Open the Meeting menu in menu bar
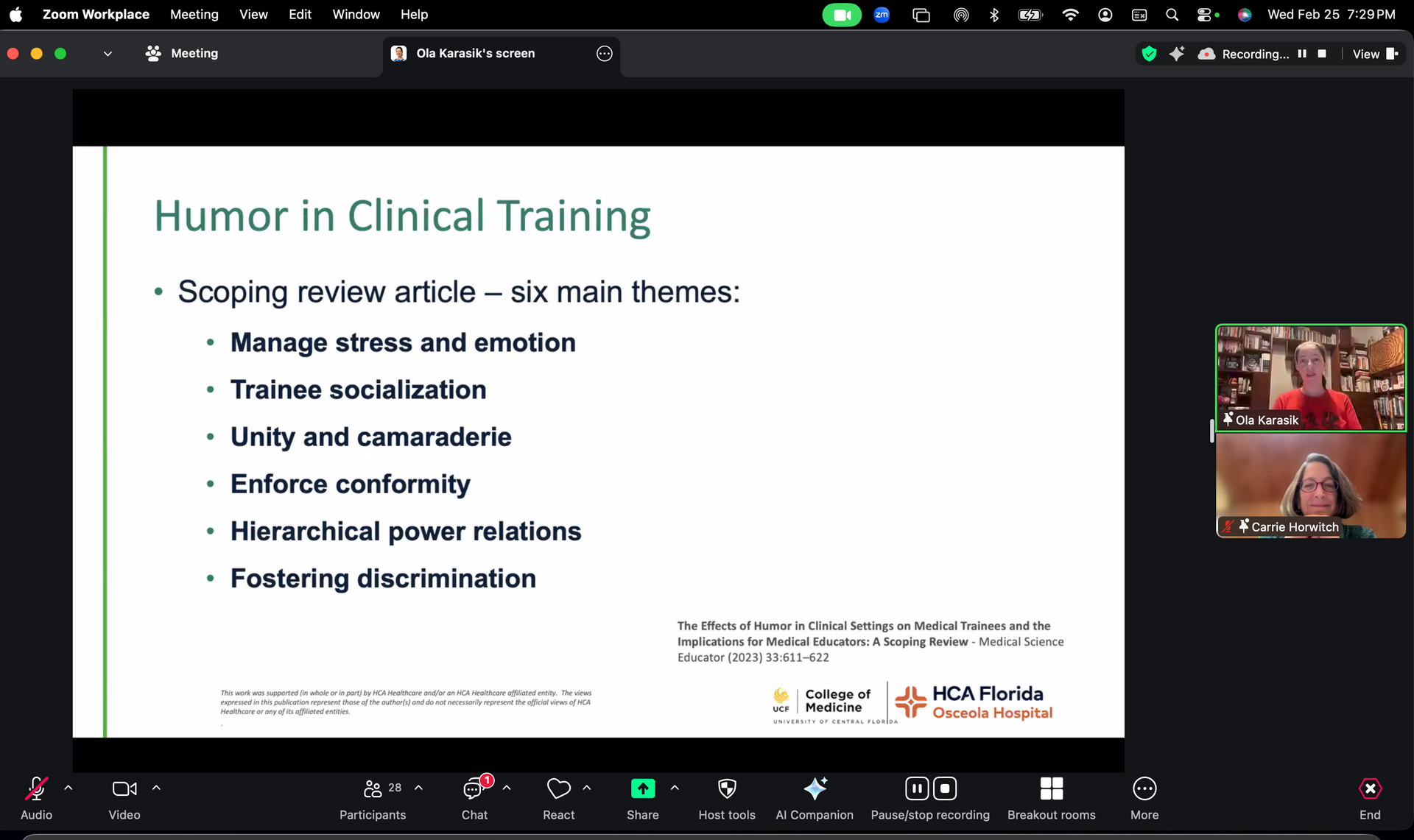The width and height of the screenshot is (1414, 840). point(194,14)
